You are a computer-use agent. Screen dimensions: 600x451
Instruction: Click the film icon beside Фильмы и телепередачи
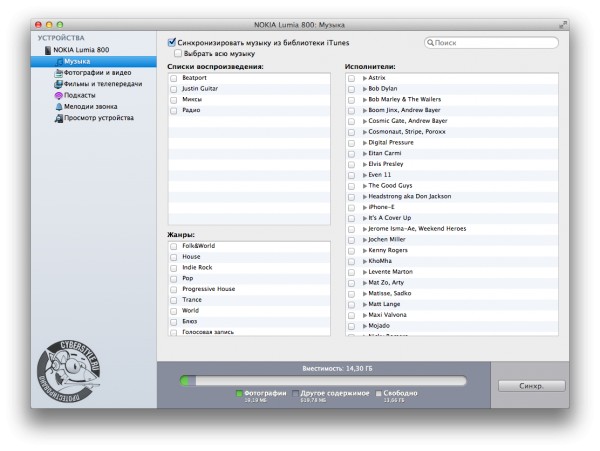tap(59, 84)
